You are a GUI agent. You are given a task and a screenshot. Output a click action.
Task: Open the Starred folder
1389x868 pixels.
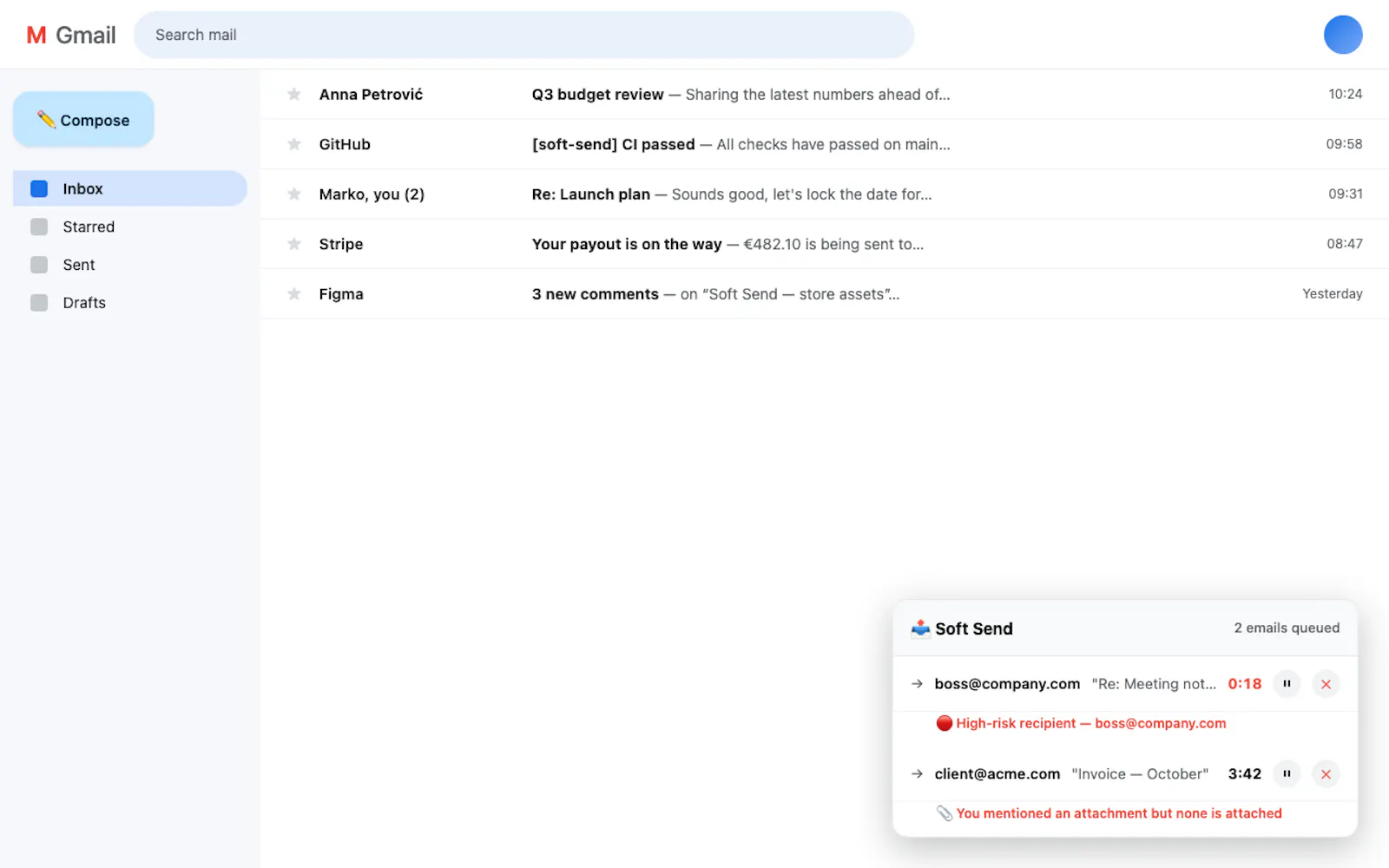(130, 227)
